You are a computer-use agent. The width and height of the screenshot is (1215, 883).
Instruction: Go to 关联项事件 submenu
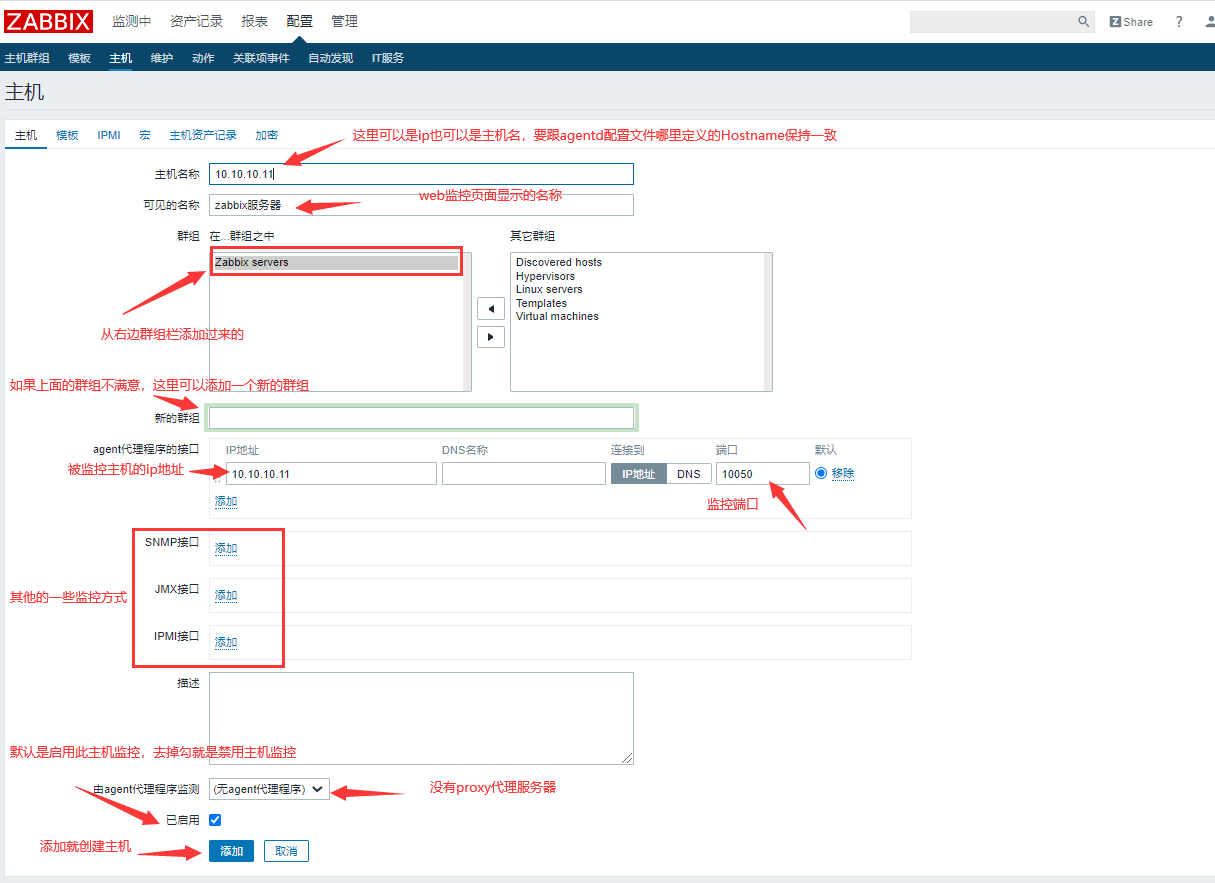coord(261,58)
